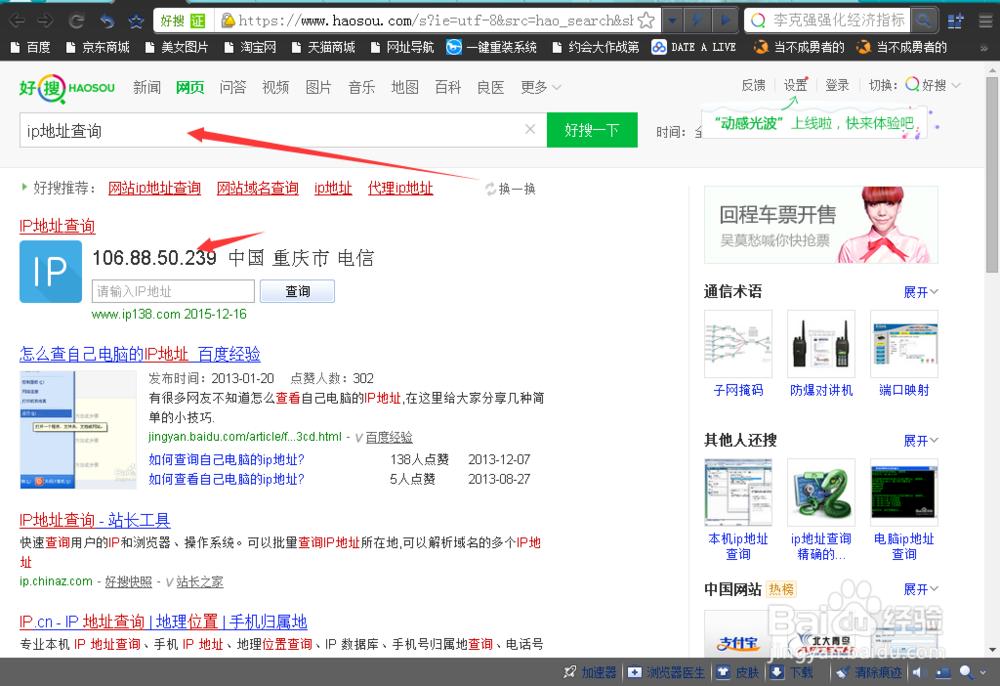Open the browser main menu hamburger icon
The image size is (1000, 686).
(x=985, y=21)
